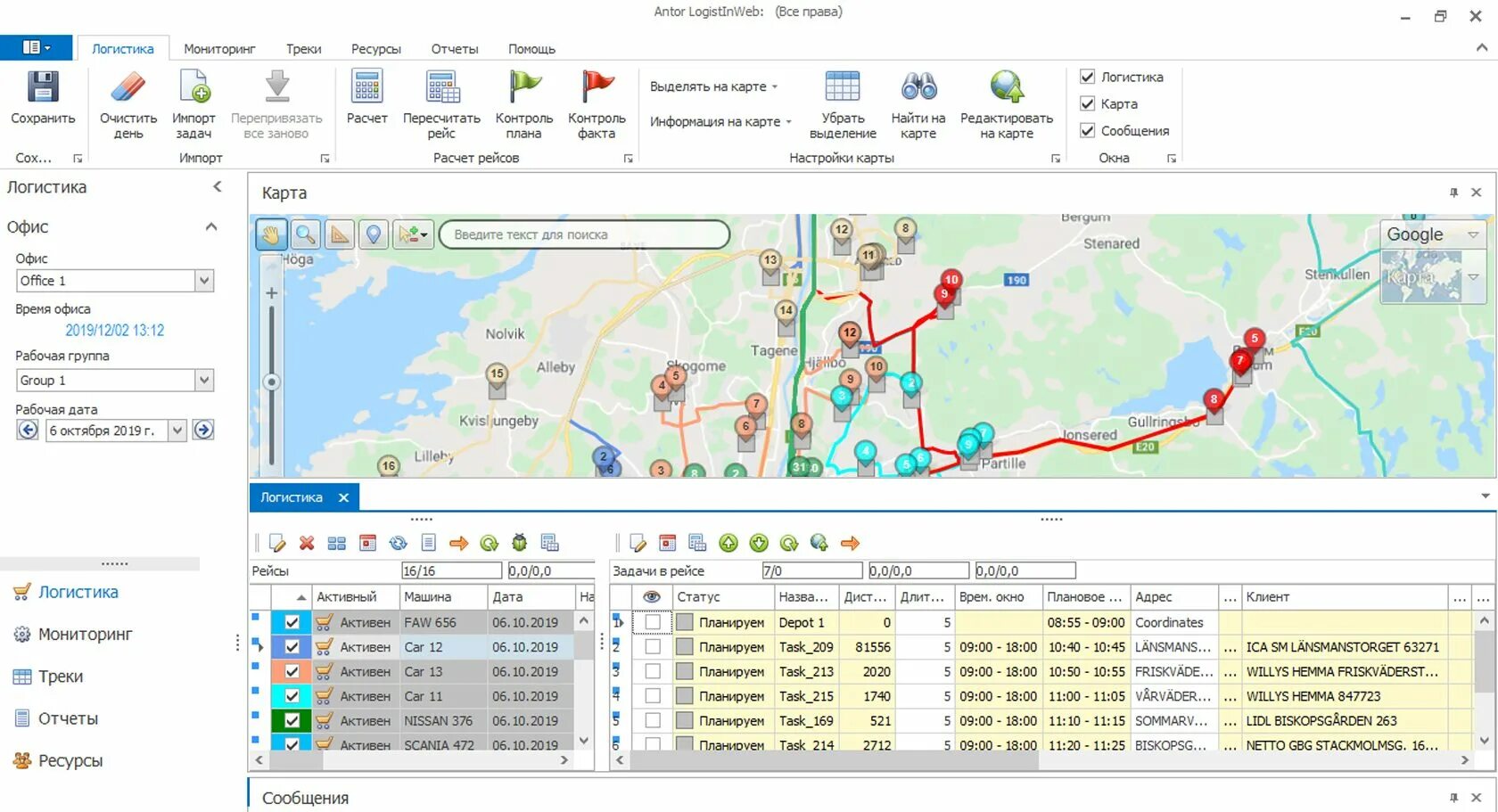Click the map zoom slider handle

271,382
